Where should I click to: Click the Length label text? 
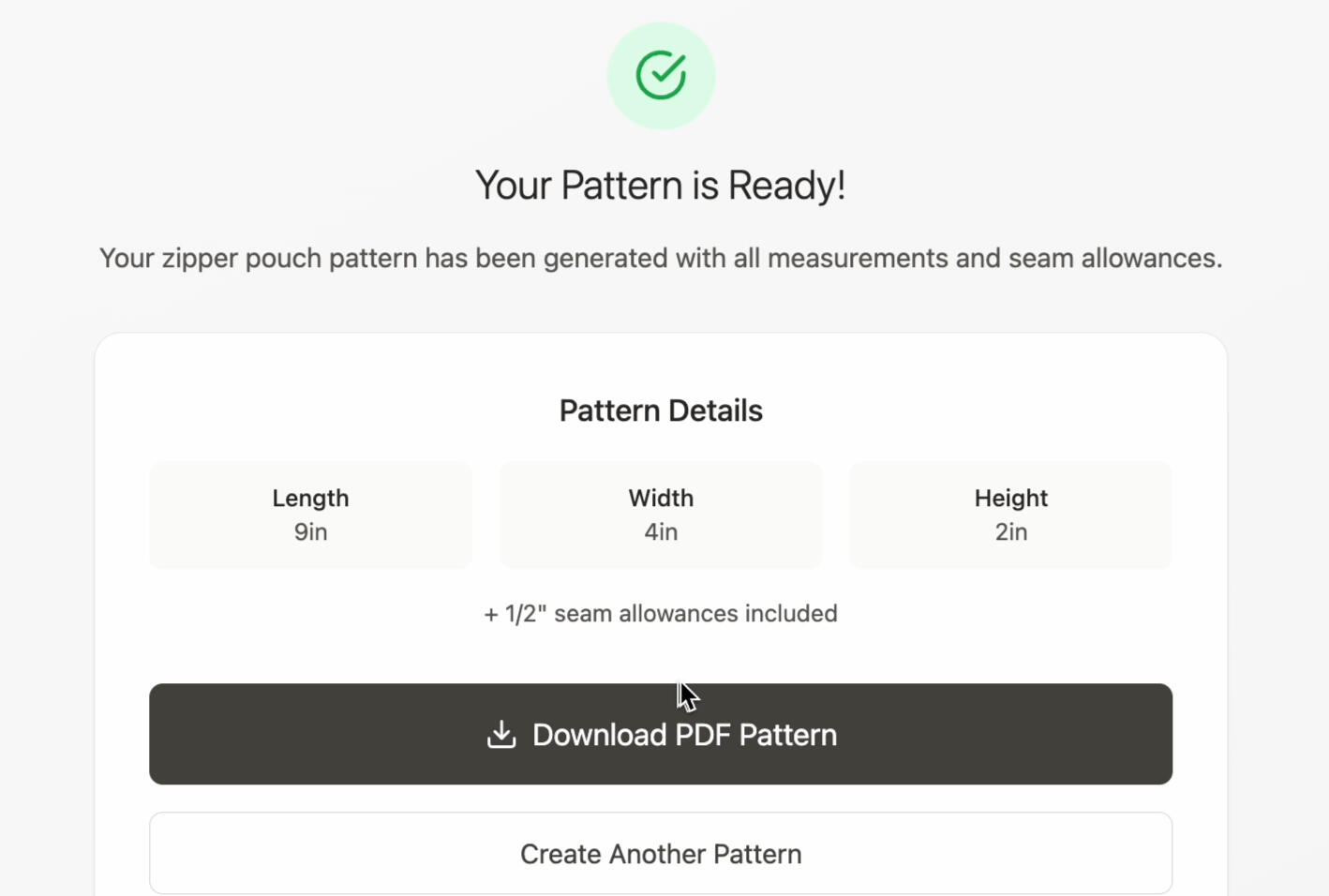click(310, 498)
